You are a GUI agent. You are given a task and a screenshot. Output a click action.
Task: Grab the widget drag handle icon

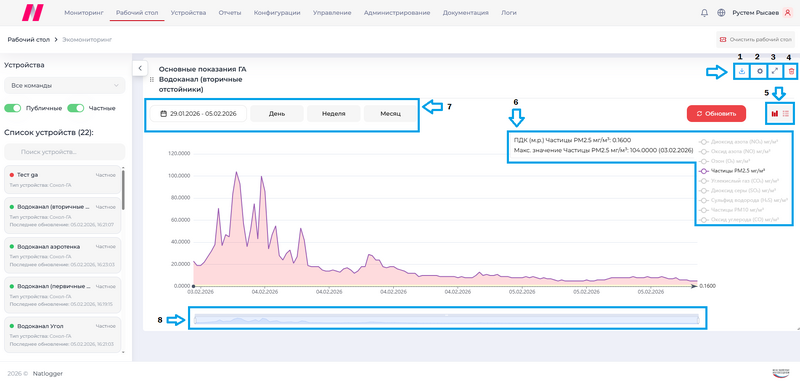(152, 80)
